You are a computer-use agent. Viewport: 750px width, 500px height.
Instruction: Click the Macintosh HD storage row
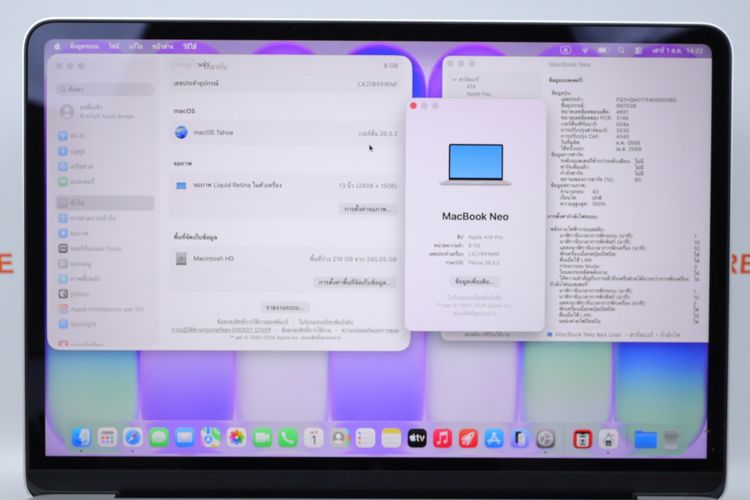(x=286, y=259)
